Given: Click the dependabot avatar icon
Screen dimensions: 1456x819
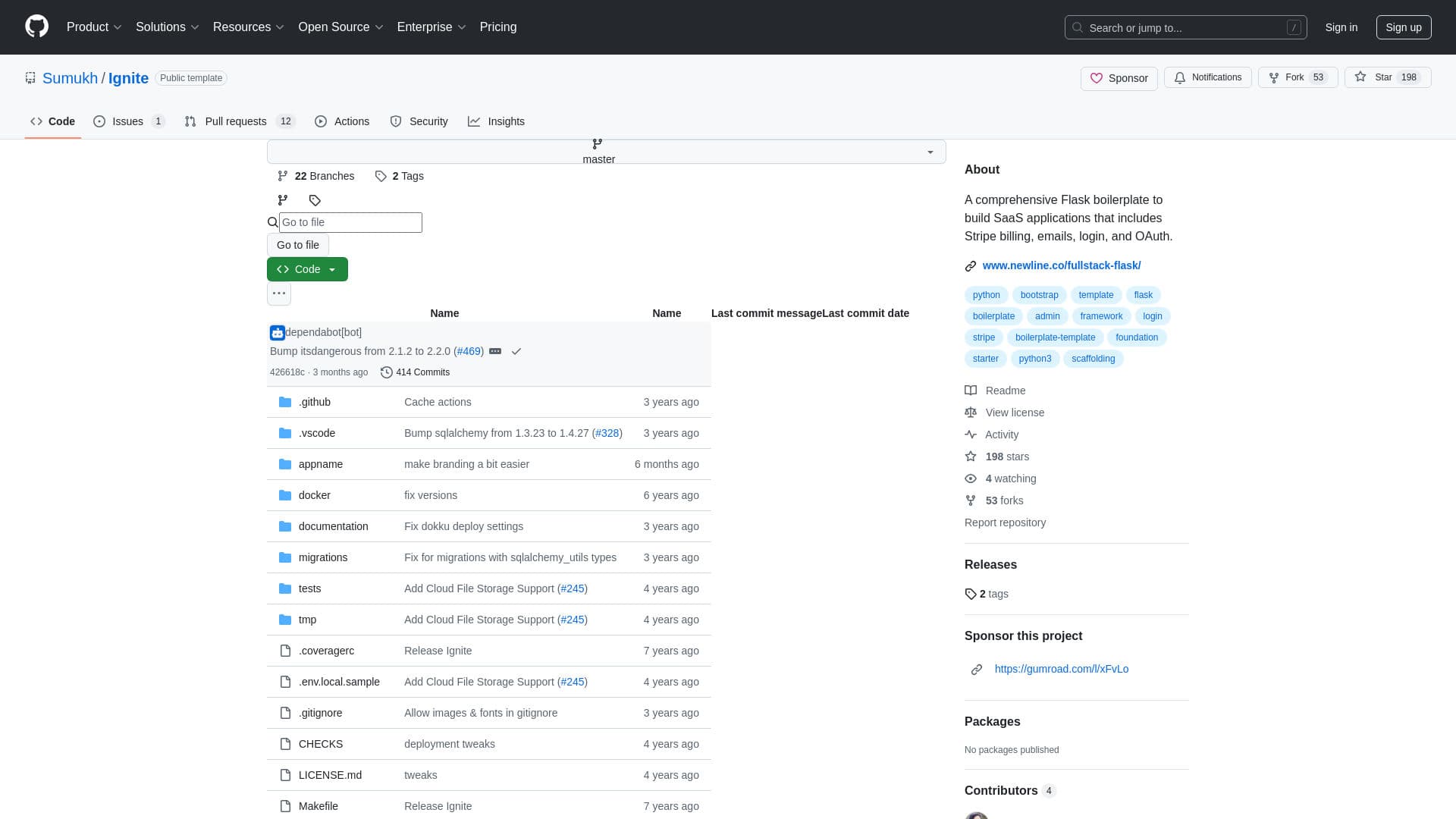Looking at the screenshot, I should click(x=278, y=332).
